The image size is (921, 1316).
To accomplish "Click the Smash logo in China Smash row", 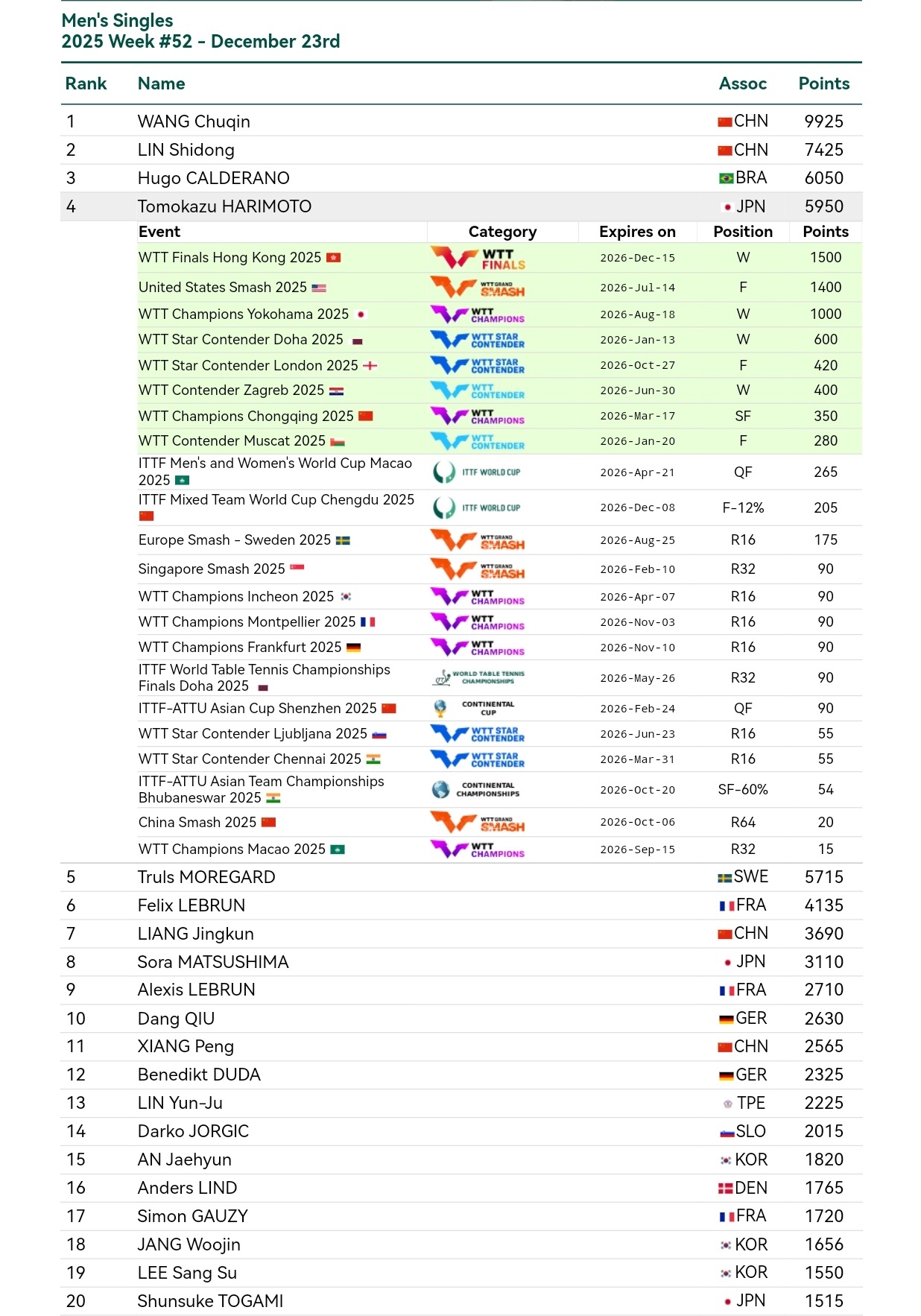I will [478, 822].
